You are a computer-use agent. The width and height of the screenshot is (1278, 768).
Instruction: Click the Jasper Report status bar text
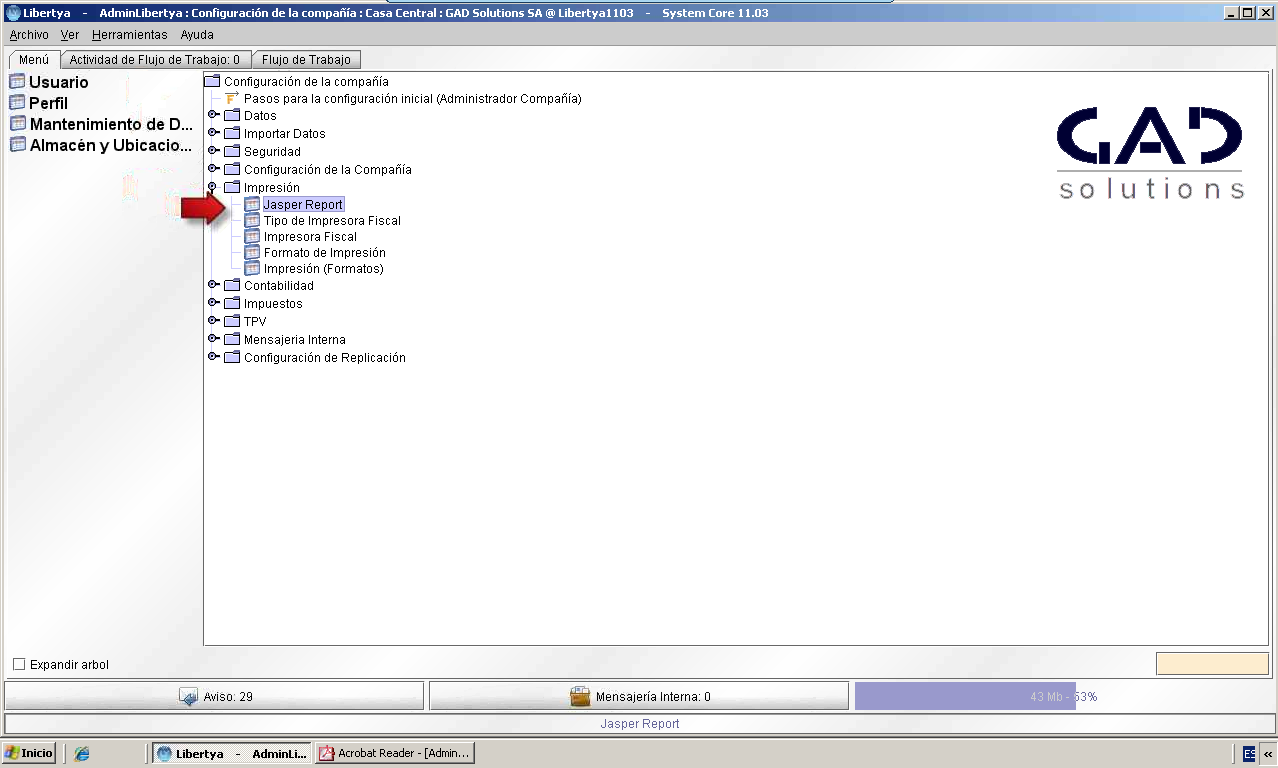pos(640,724)
